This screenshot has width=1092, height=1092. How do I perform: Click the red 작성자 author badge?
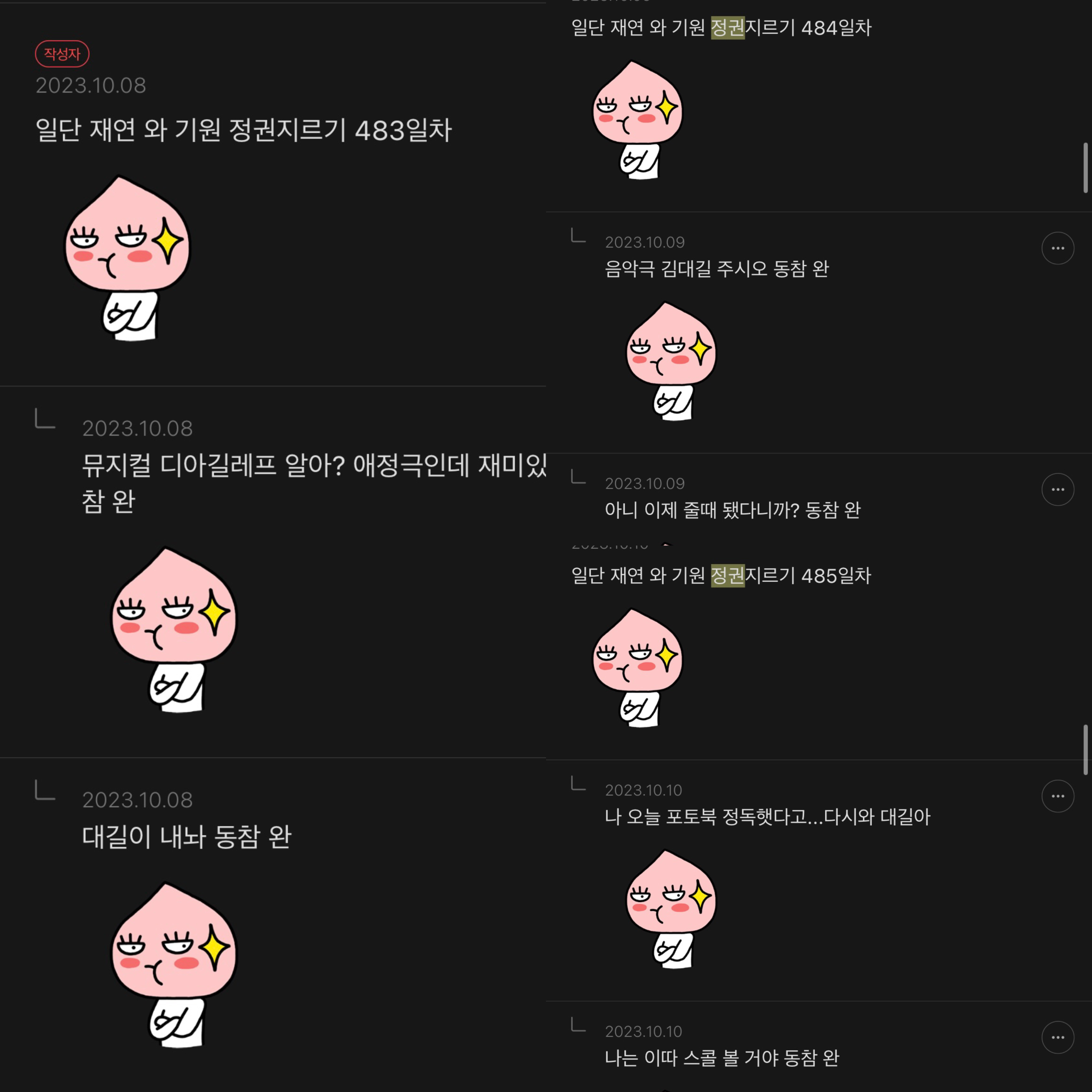point(62,54)
